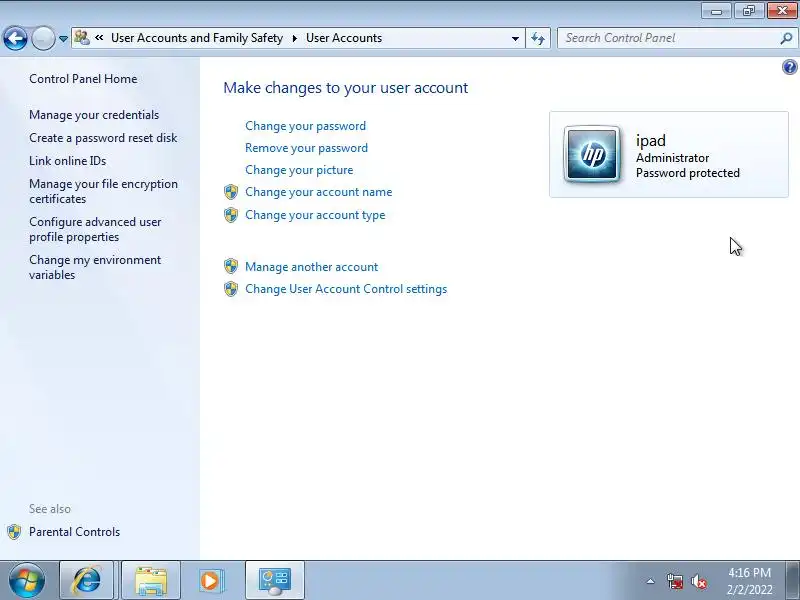The image size is (800, 600).
Task: Click the Refresh button beside address bar
Action: coord(538,38)
